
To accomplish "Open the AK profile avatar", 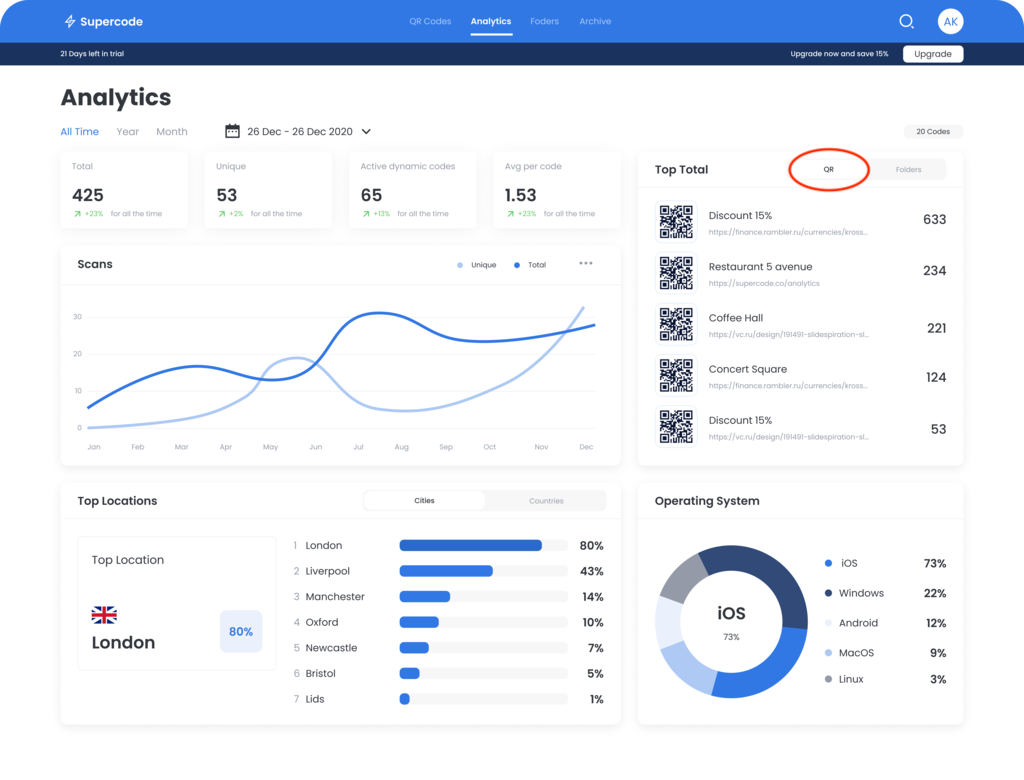I will (950, 21).
